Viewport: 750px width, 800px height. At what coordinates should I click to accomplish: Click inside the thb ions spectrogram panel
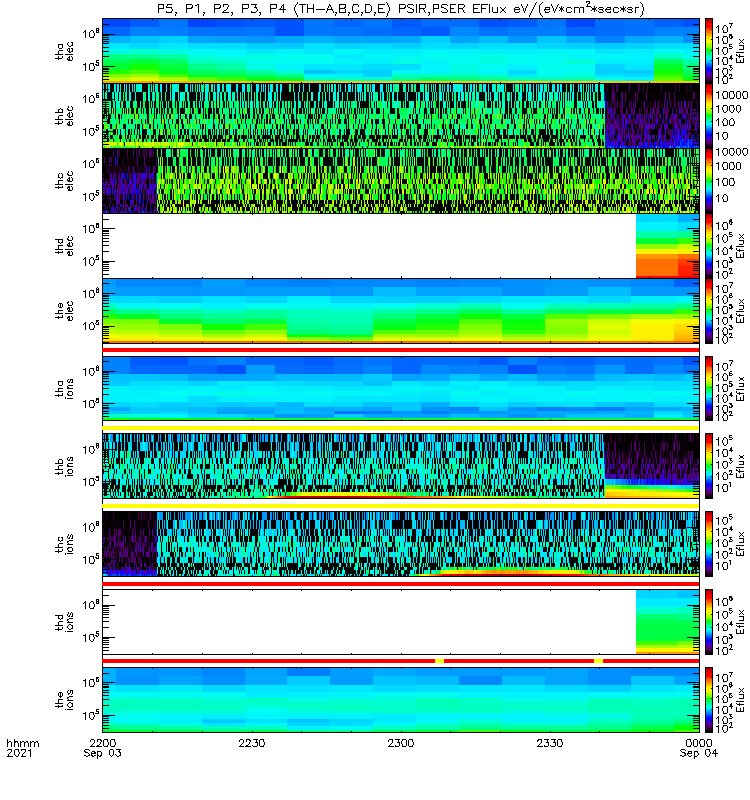[x=401, y=466]
